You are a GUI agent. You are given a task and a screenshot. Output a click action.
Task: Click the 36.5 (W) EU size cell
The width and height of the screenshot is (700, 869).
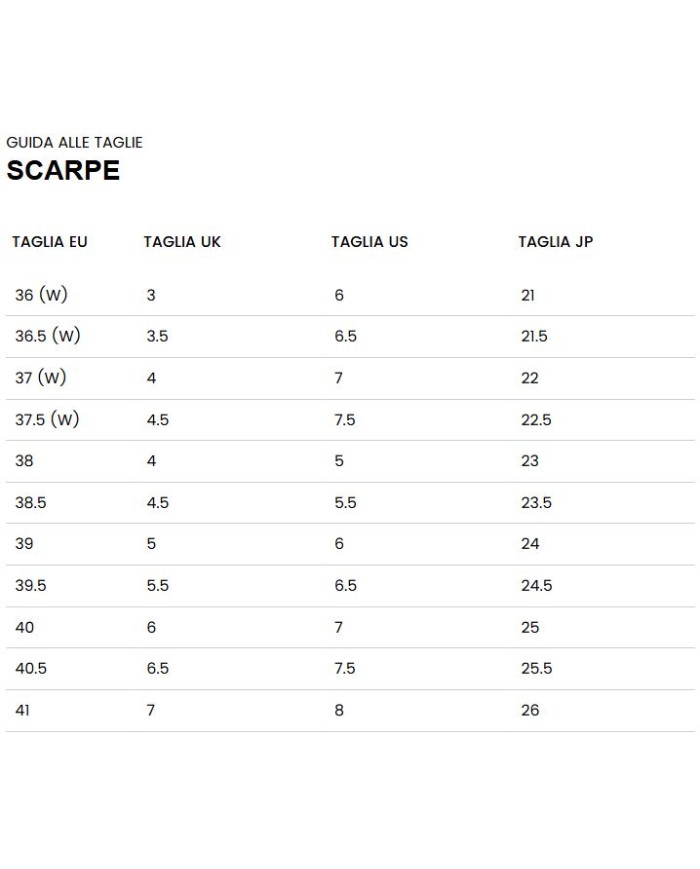click(47, 336)
